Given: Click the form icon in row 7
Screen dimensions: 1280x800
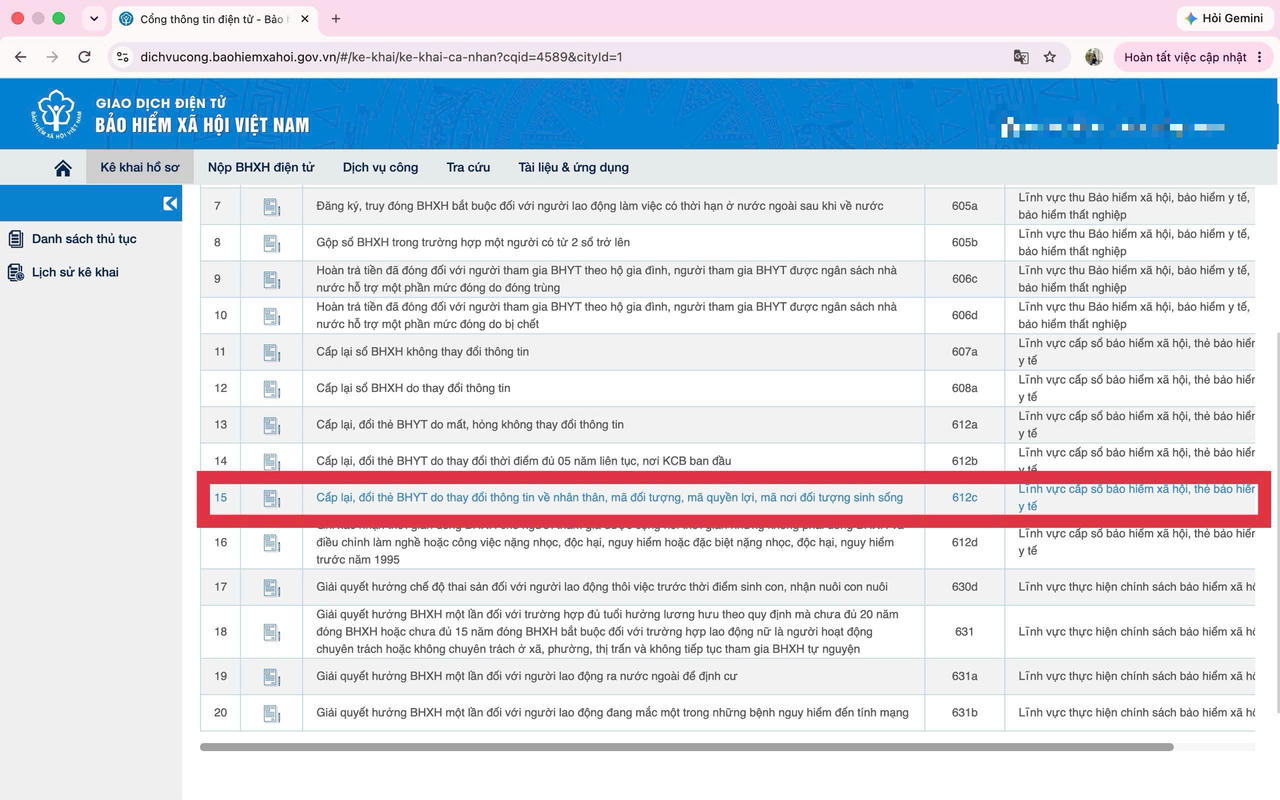Looking at the screenshot, I should pyautogui.click(x=272, y=207).
